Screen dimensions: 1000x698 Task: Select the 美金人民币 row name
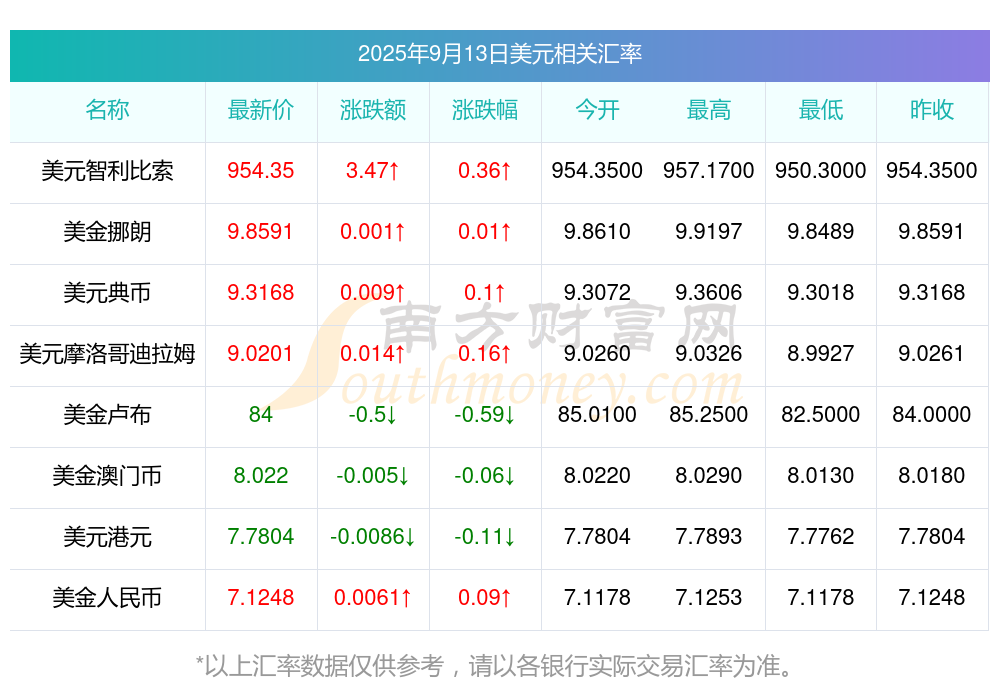click(x=107, y=598)
